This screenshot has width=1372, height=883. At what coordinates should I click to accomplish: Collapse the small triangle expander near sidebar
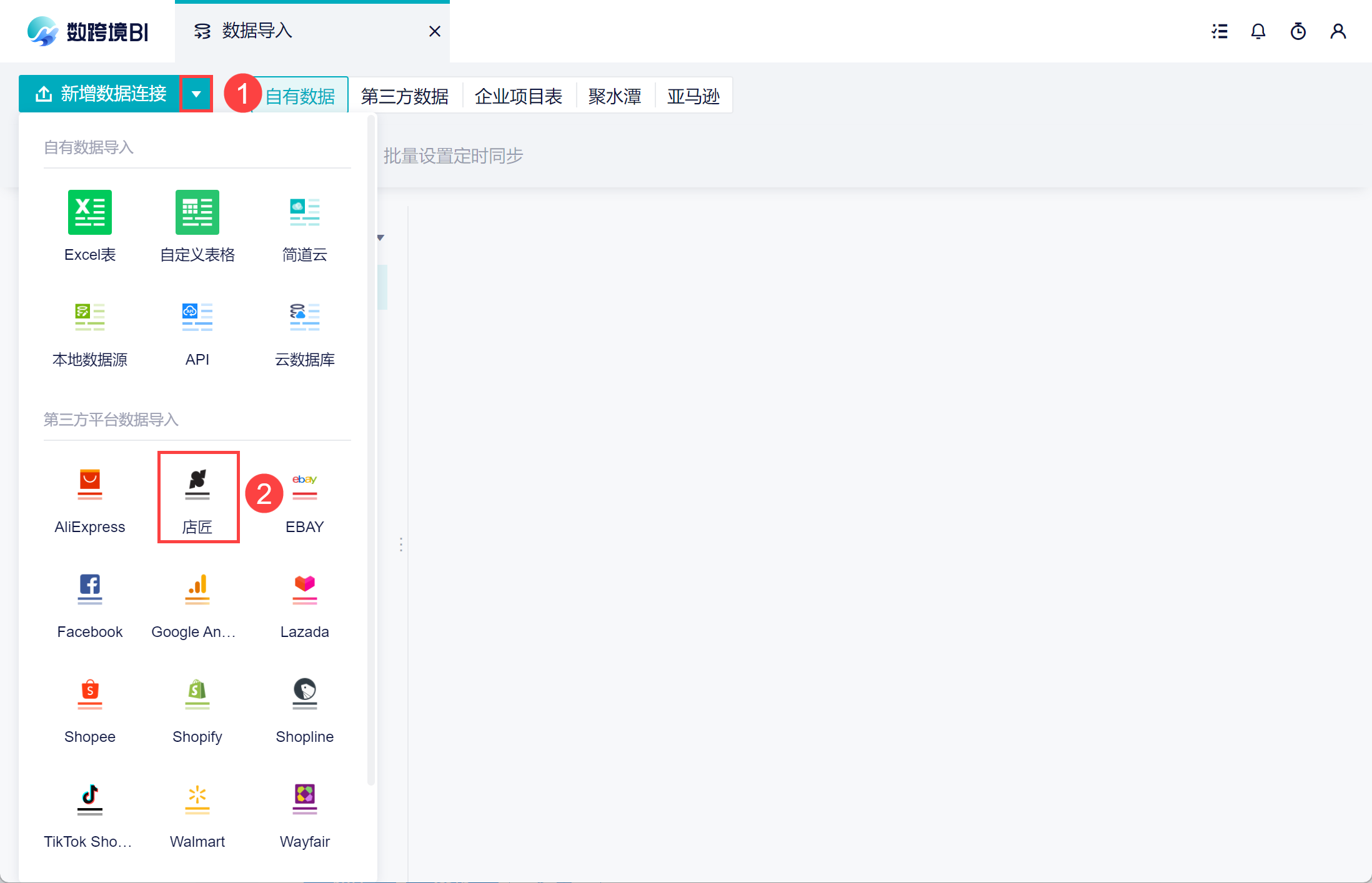coord(380,238)
